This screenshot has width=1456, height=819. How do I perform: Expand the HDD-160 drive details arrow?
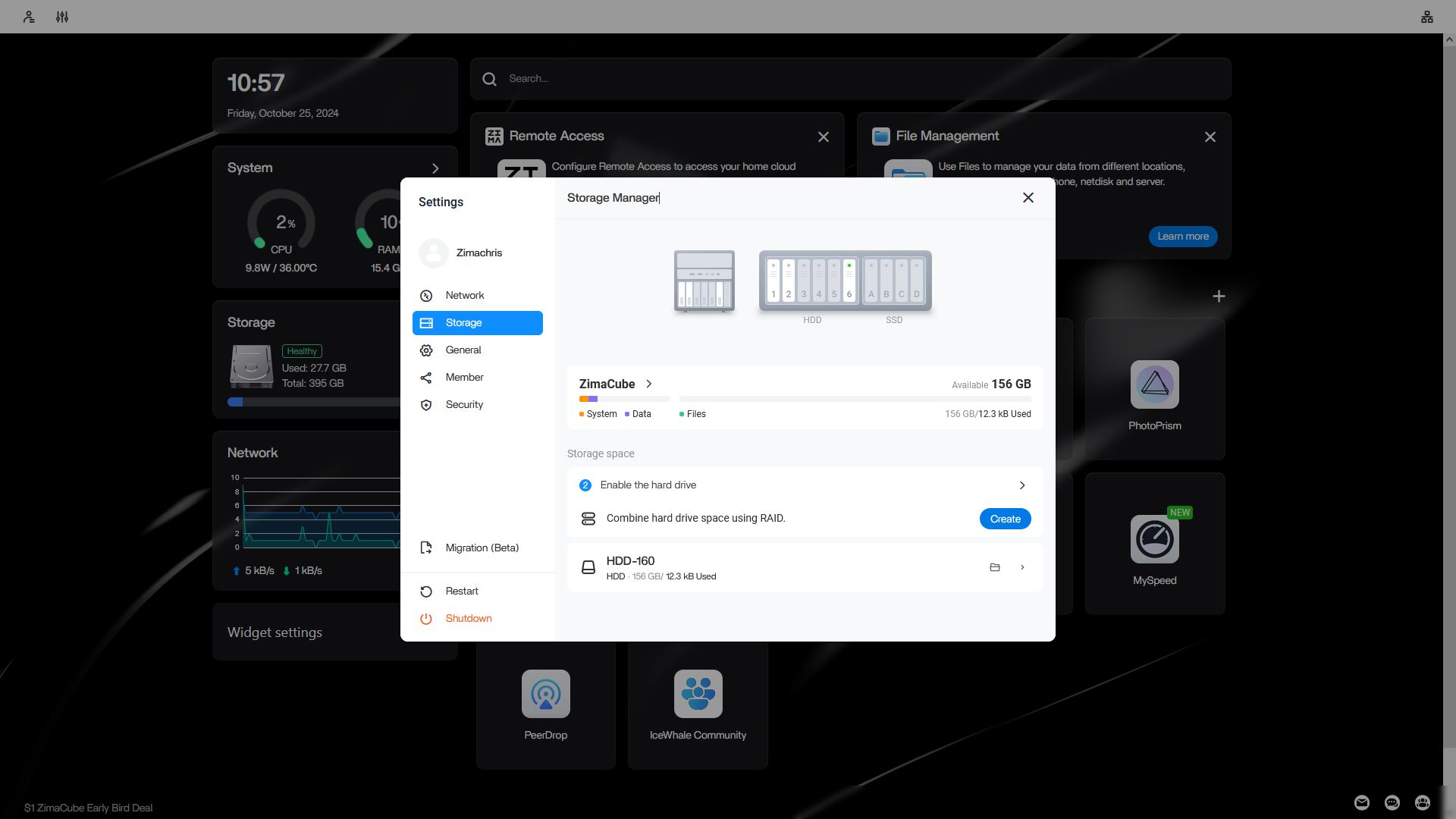(x=1022, y=567)
